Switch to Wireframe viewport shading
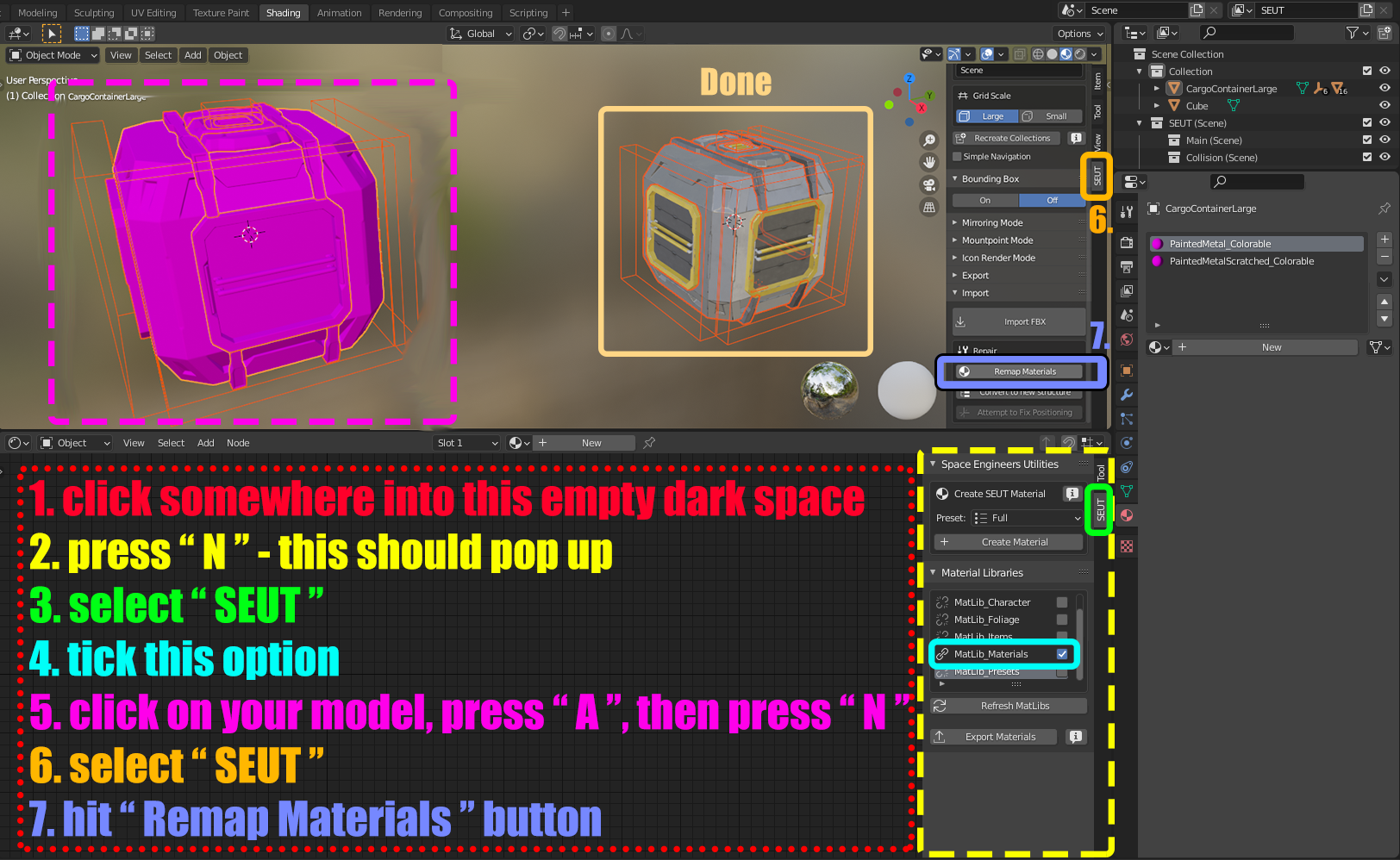Image resolution: width=1400 pixels, height=860 pixels. point(1039,54)
